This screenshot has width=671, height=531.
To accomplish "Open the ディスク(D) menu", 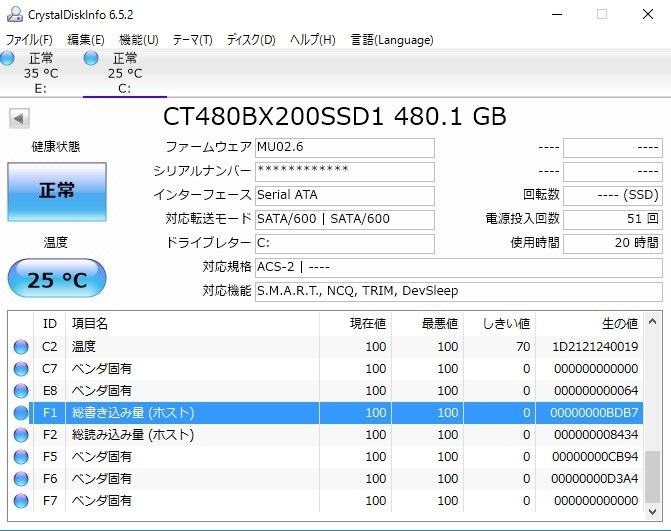I will [251, 40].
